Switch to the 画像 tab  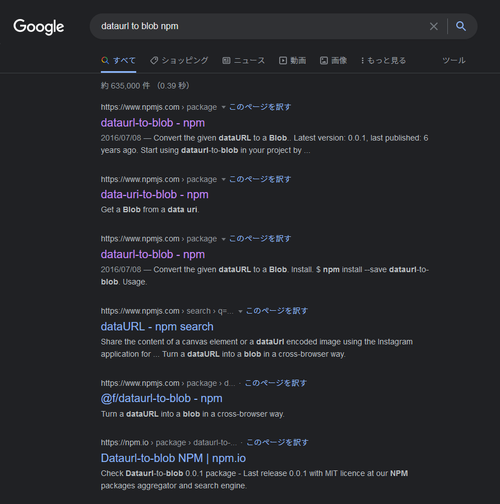(x=333, y=61)
